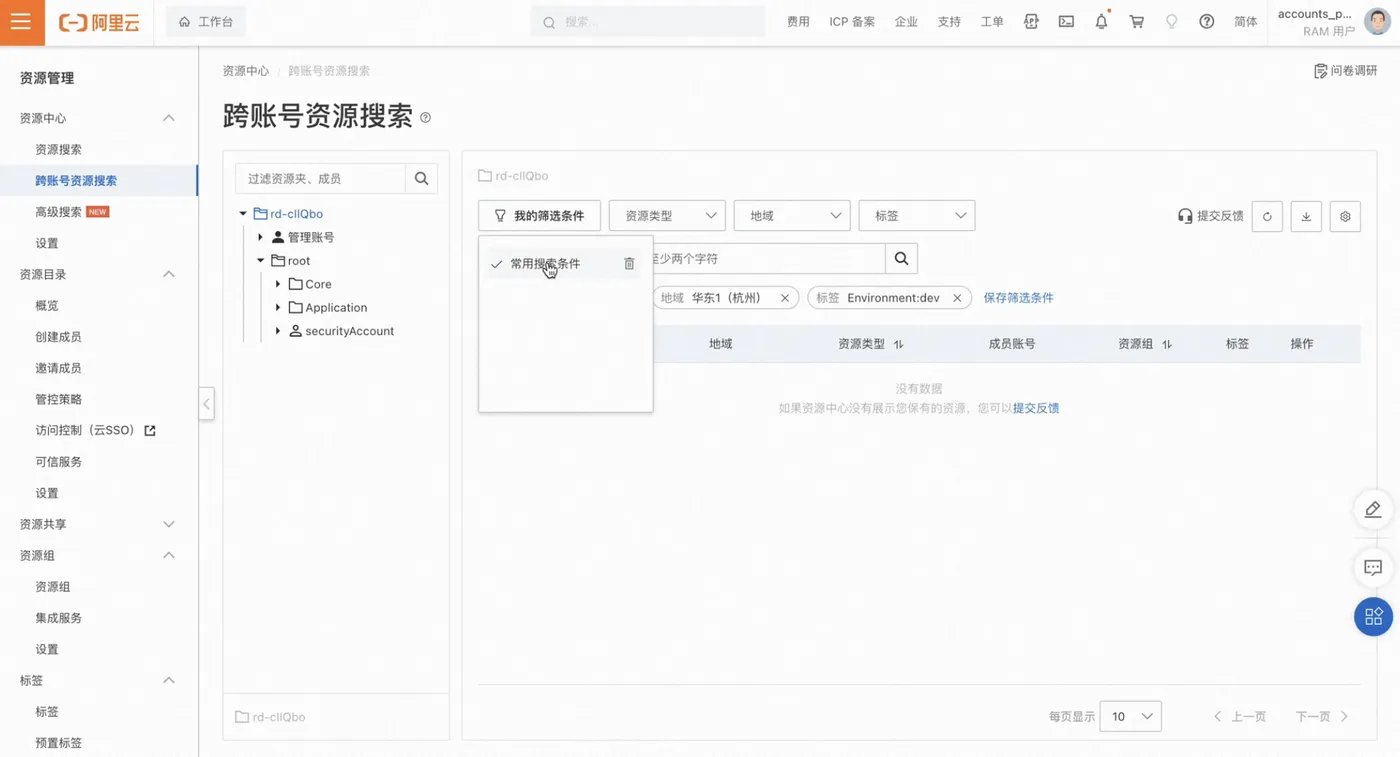
Task: Expand the 管理账号 tree node
Action: 261,237
